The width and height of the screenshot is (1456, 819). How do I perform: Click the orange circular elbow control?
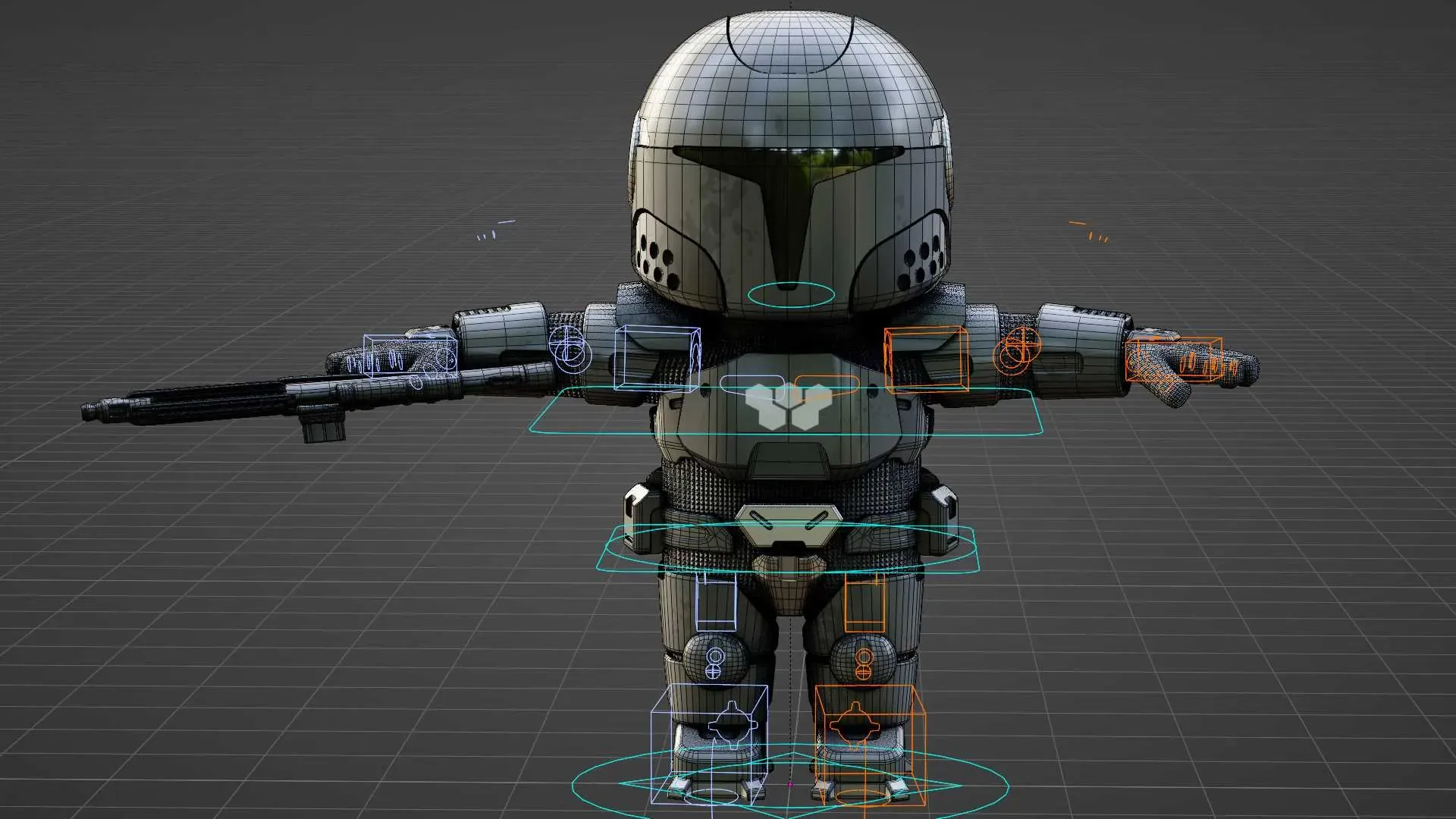pyautogui.click(x=1016, y=350)
